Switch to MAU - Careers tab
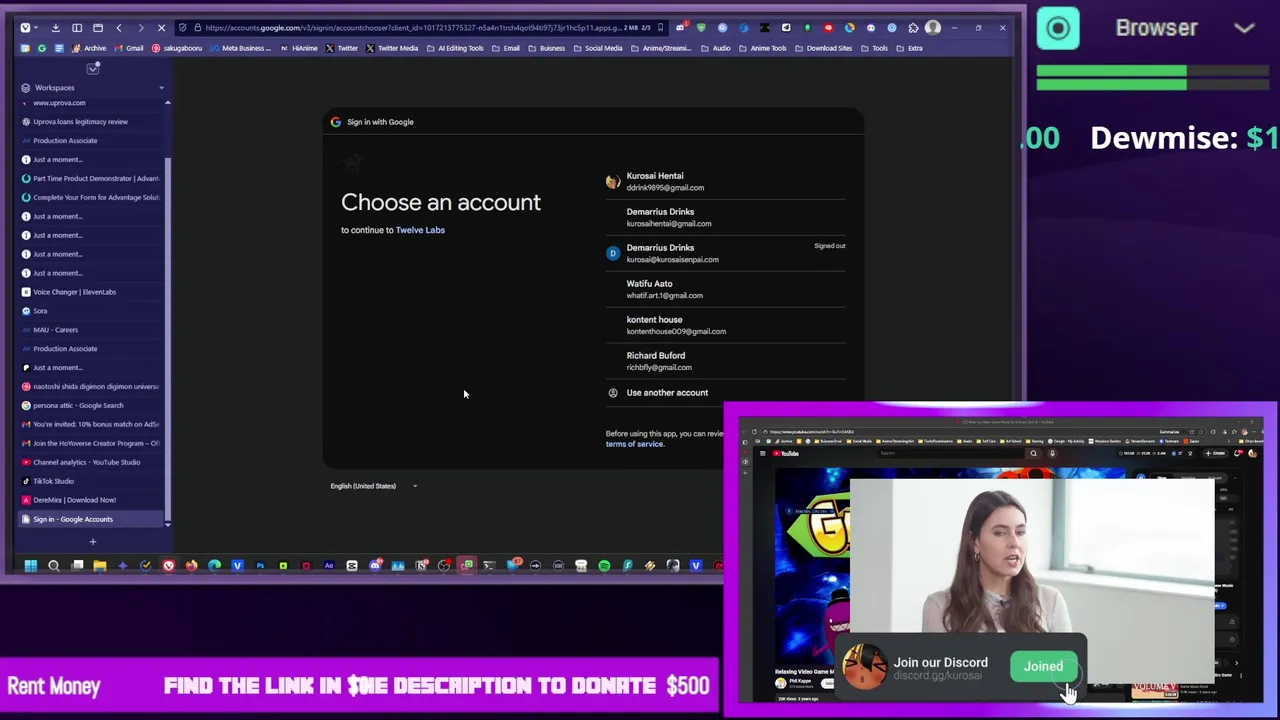The image size is (1280, 720). tap(90, 330)
